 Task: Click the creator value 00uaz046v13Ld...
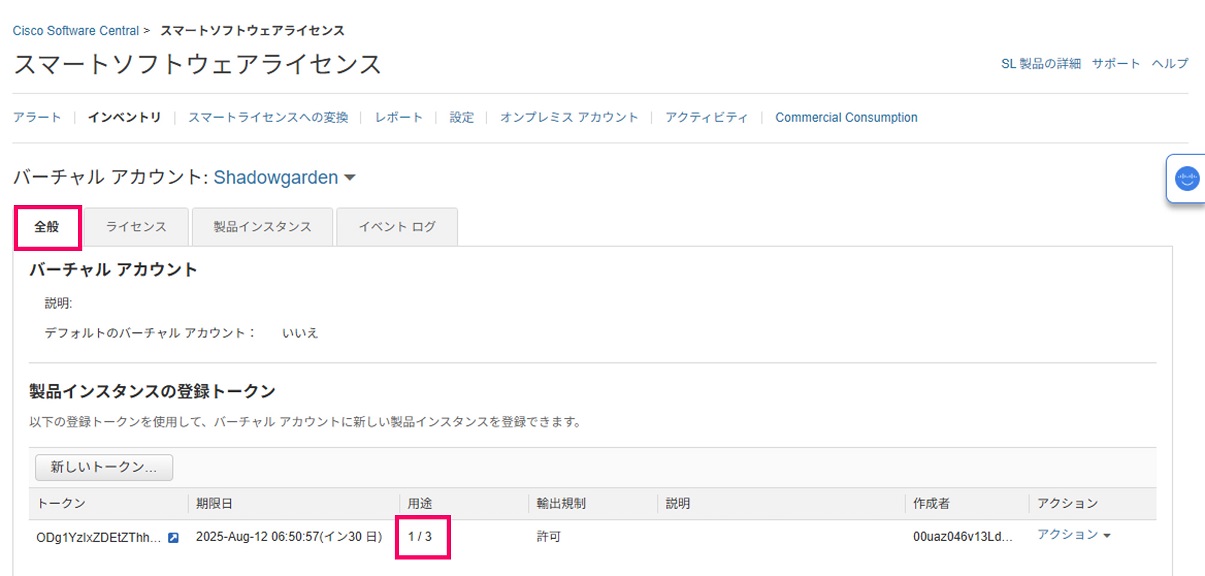(963, 537)
